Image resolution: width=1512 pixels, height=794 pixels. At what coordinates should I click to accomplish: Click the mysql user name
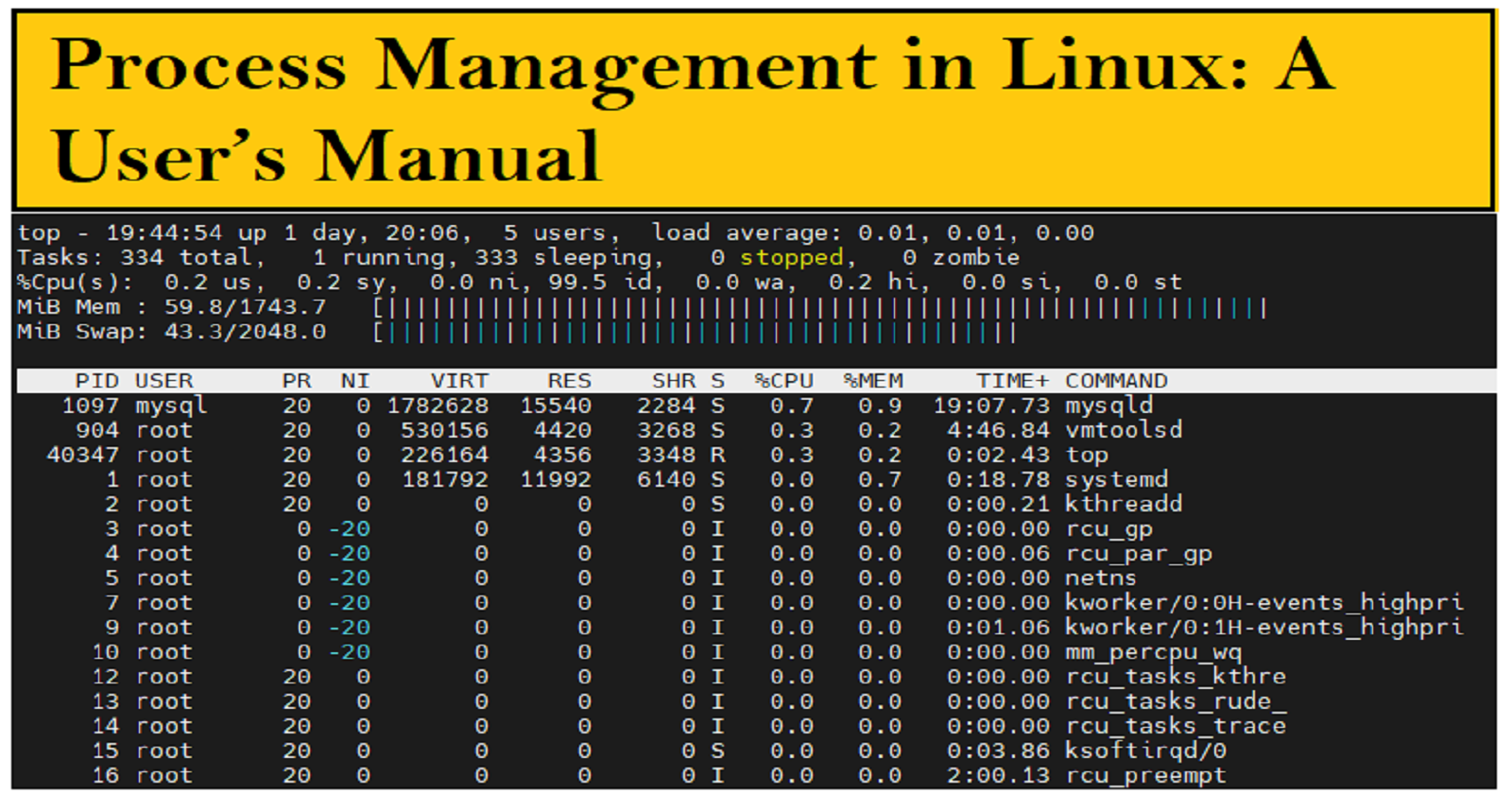tap(171, 406)
